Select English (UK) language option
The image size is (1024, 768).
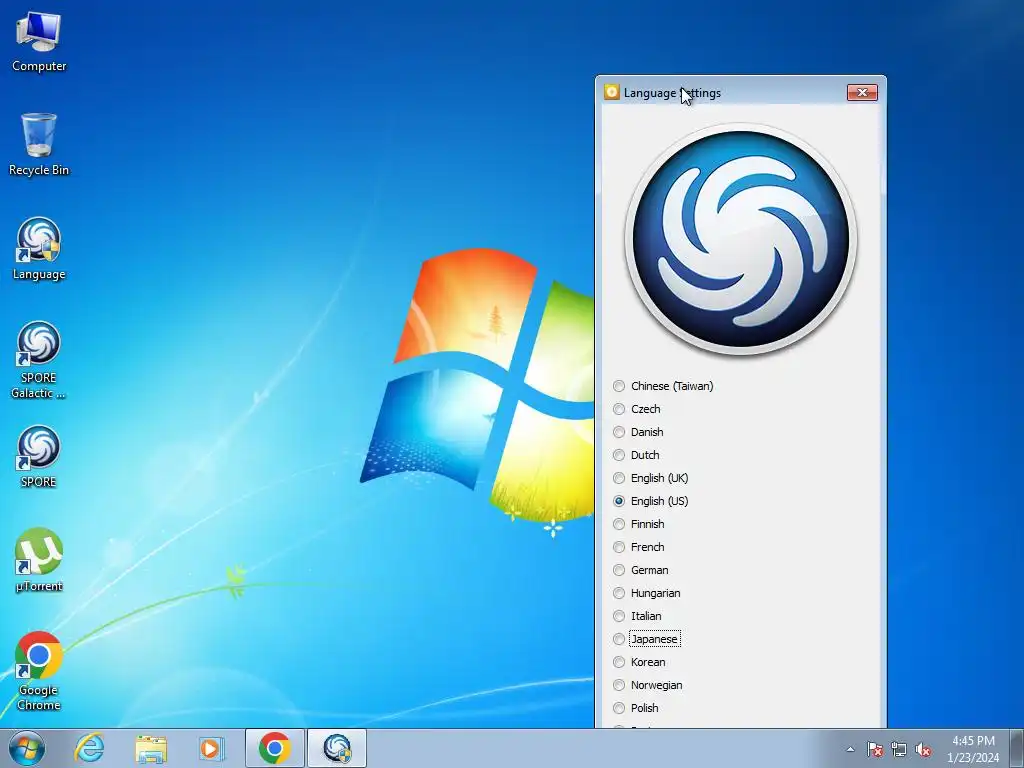click(x=651, y=478)
